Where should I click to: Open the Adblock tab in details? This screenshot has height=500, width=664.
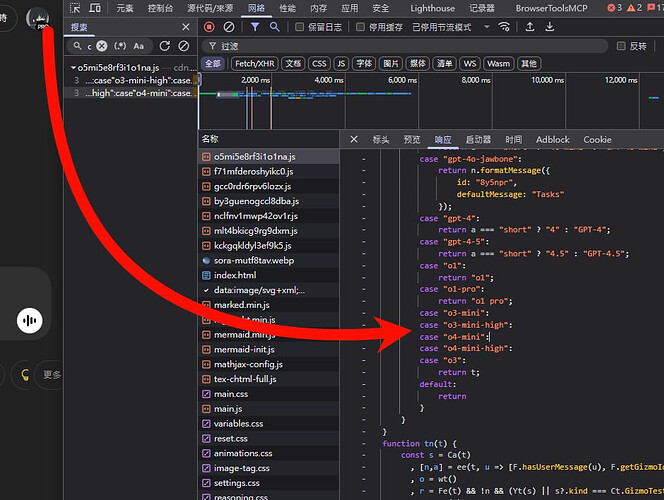coord(553,139)
